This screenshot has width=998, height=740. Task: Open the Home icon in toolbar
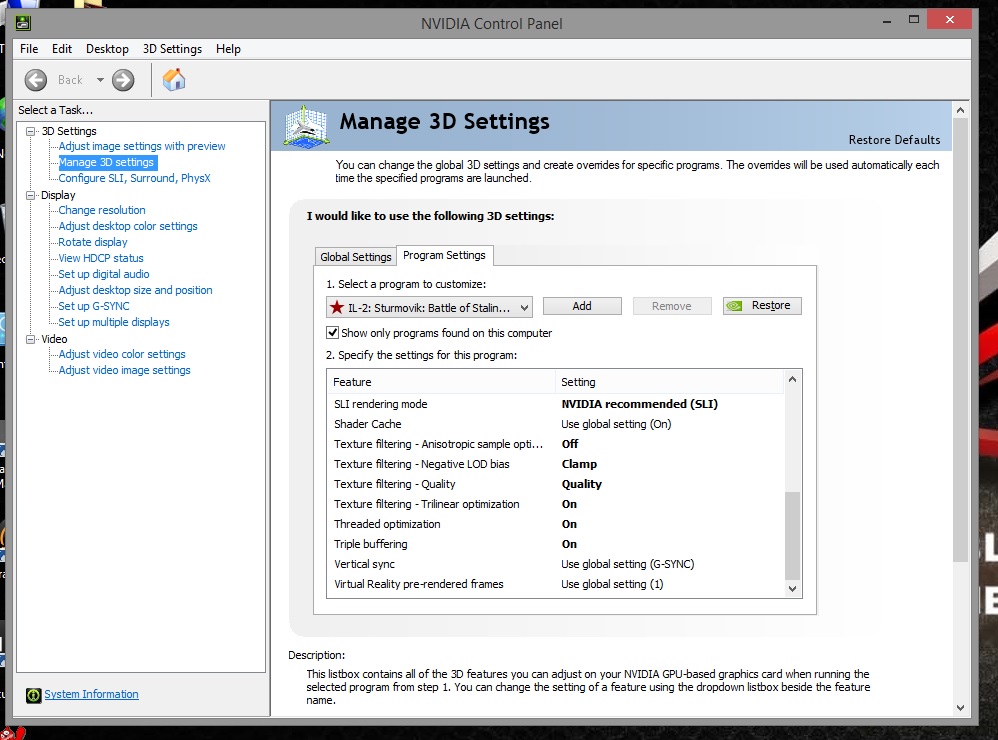(x=174, y=80)
